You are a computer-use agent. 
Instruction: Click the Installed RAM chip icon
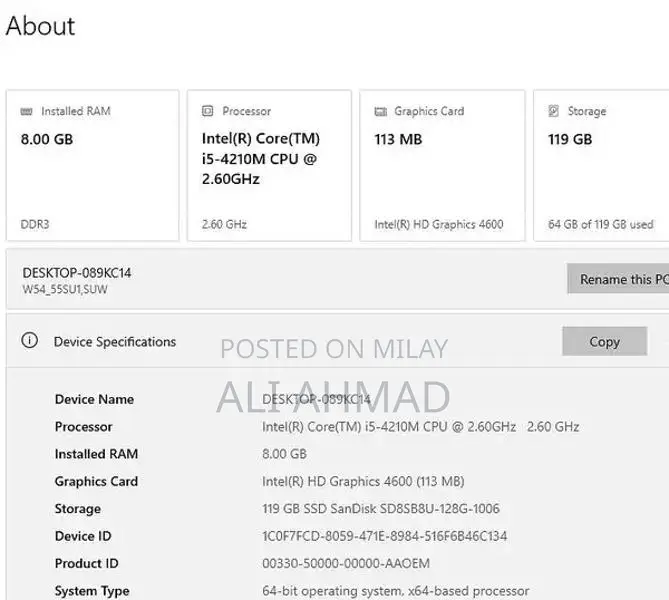click(x=26, y=112)
